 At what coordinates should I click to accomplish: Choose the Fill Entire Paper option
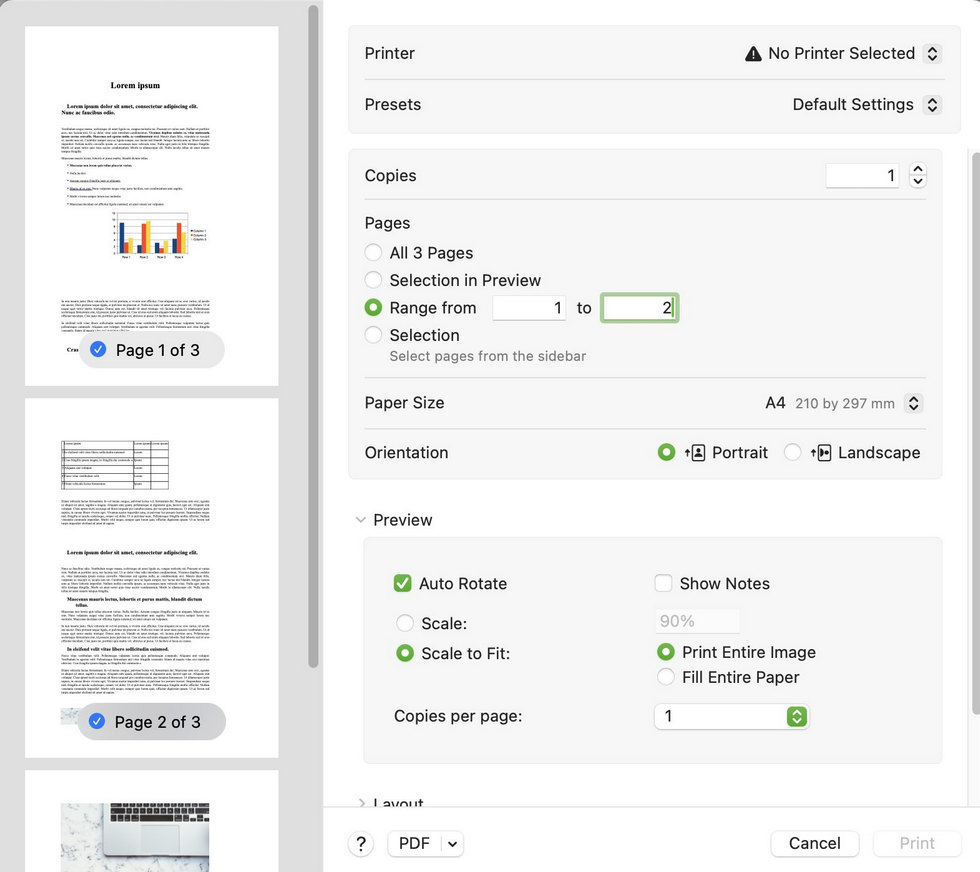click(x=666, y=677)
